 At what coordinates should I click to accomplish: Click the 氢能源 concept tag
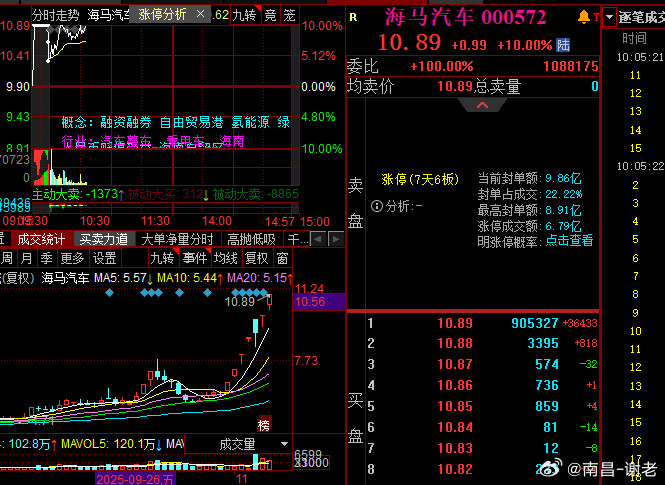250,123
